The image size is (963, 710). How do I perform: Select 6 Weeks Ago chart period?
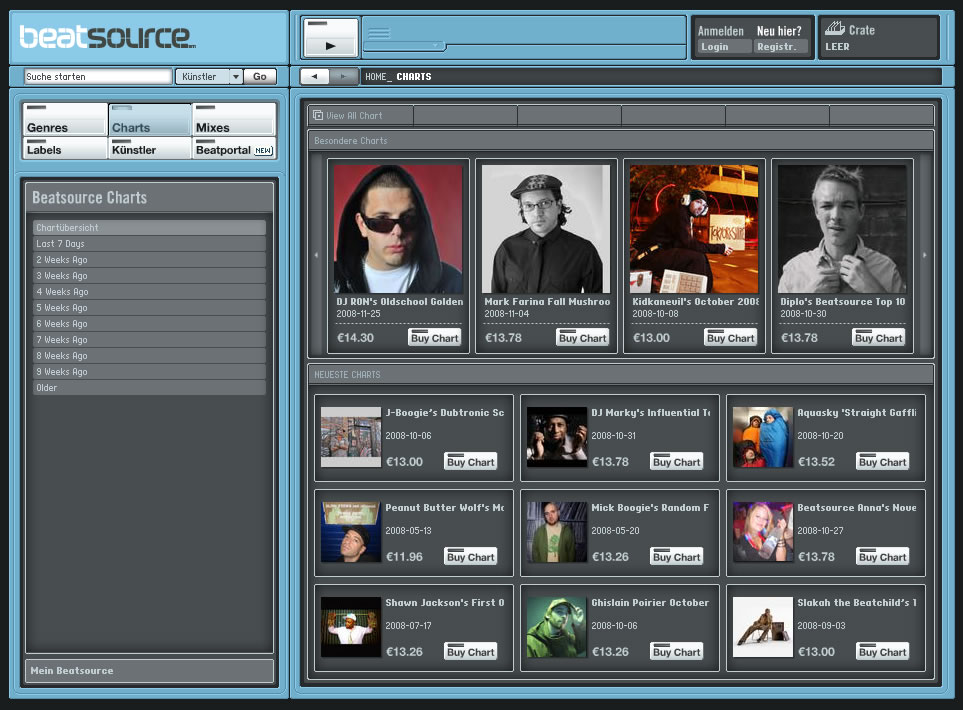tap(149, 323)
